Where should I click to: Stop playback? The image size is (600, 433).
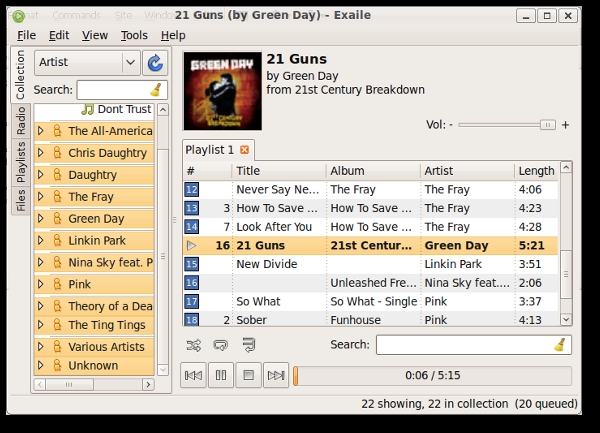click(x=248, y=376)
